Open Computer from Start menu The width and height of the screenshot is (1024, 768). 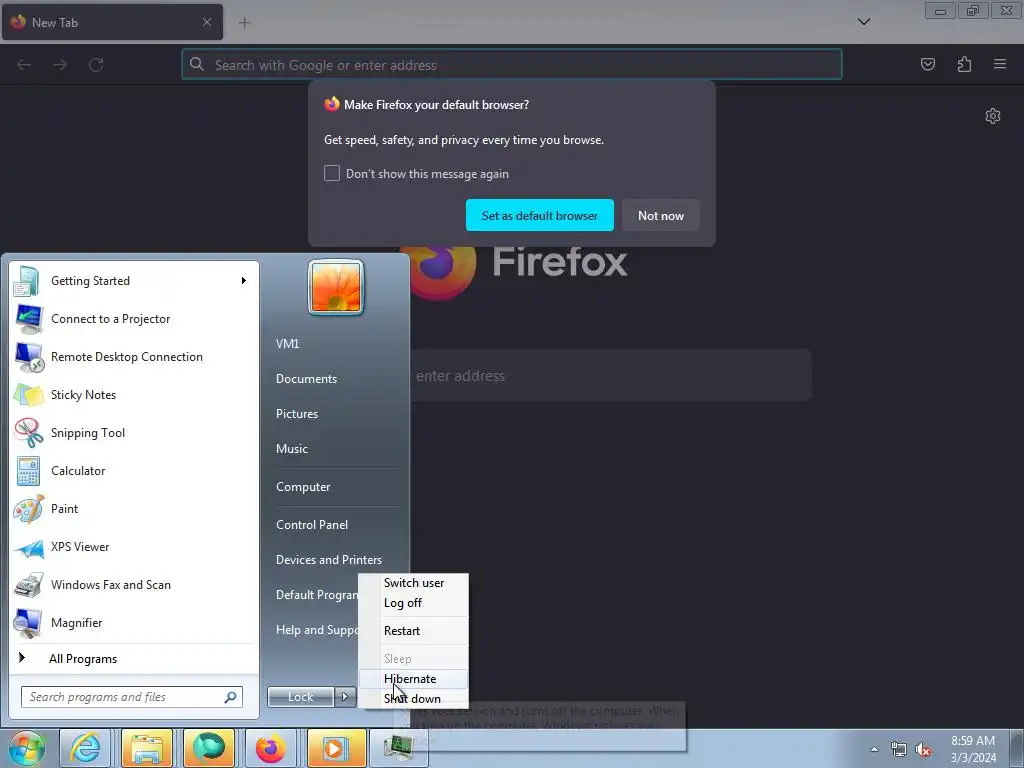pyautogui.click(x=303, y=487)
